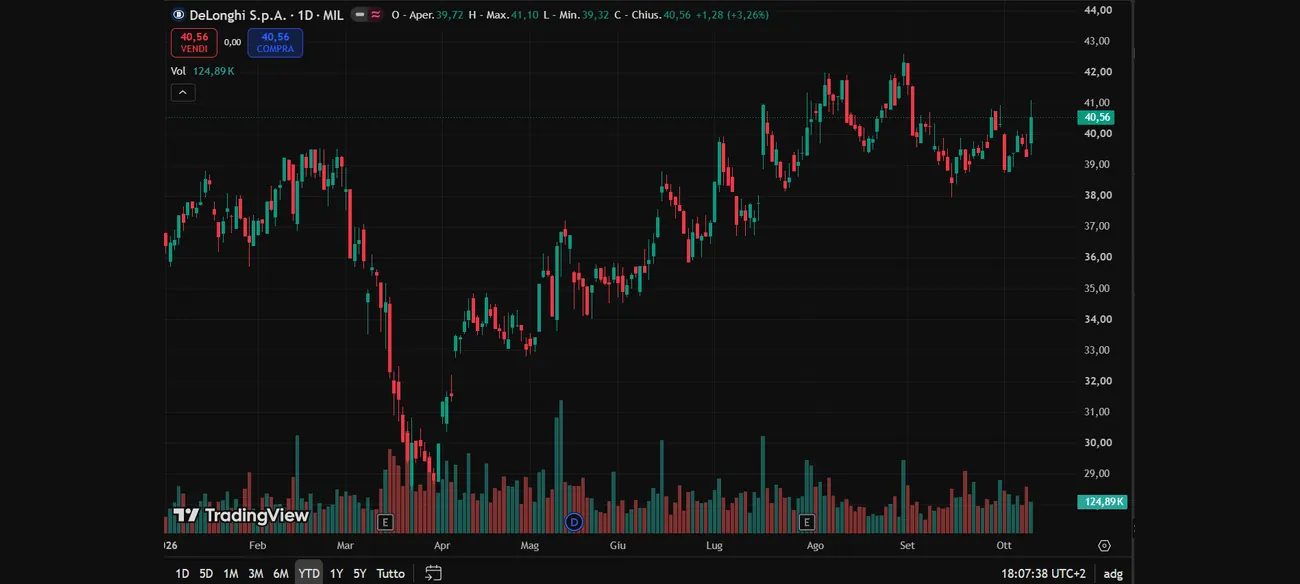Screen dimensions: 1300x584
Task: Select the 1M time range
Action: (x=231, y=573)
